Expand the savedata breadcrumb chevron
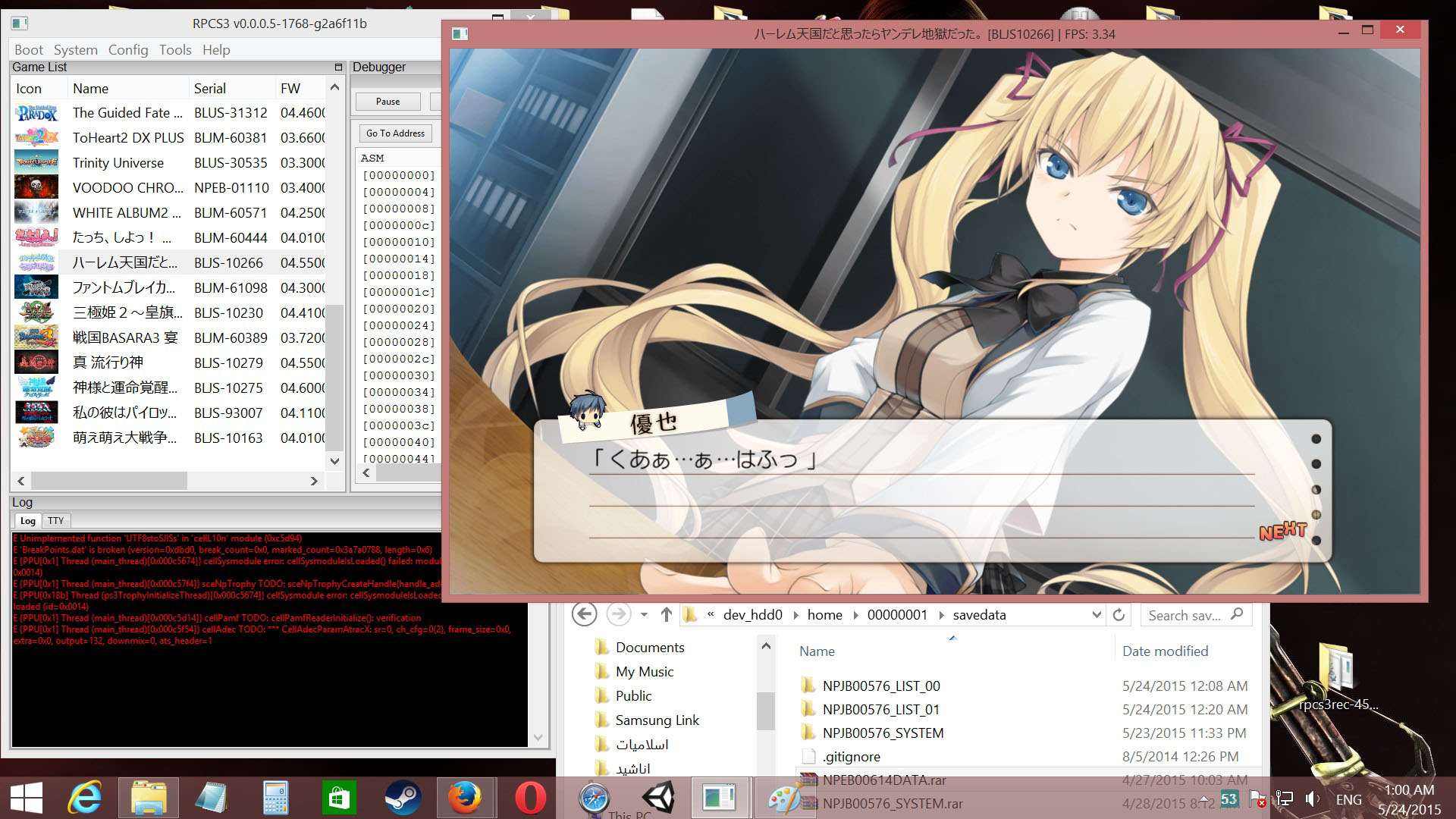The width and height of the screenshot is (1456, 819). pos(941,615)
